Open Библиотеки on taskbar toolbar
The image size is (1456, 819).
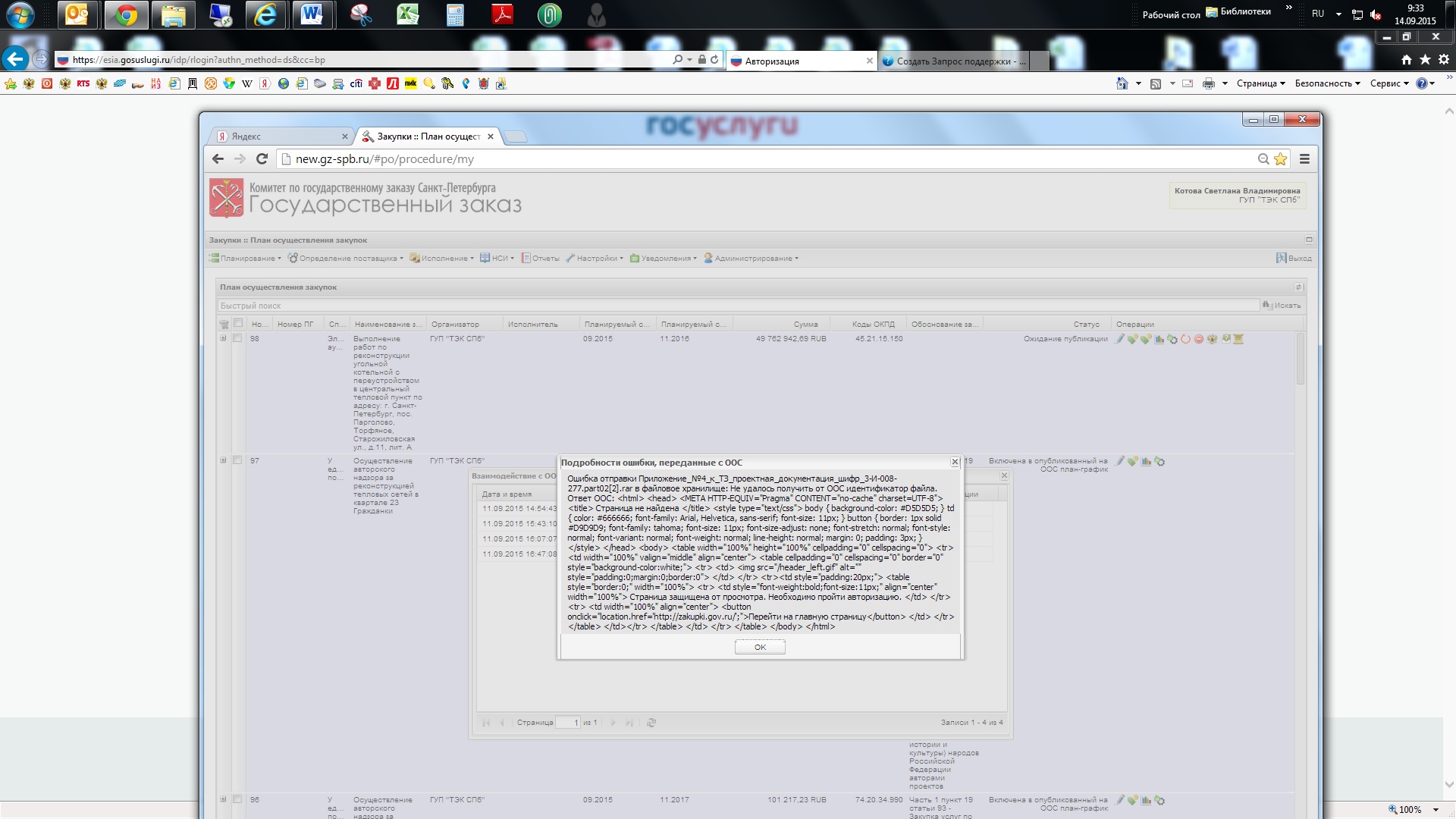(x=1238, y=12)
